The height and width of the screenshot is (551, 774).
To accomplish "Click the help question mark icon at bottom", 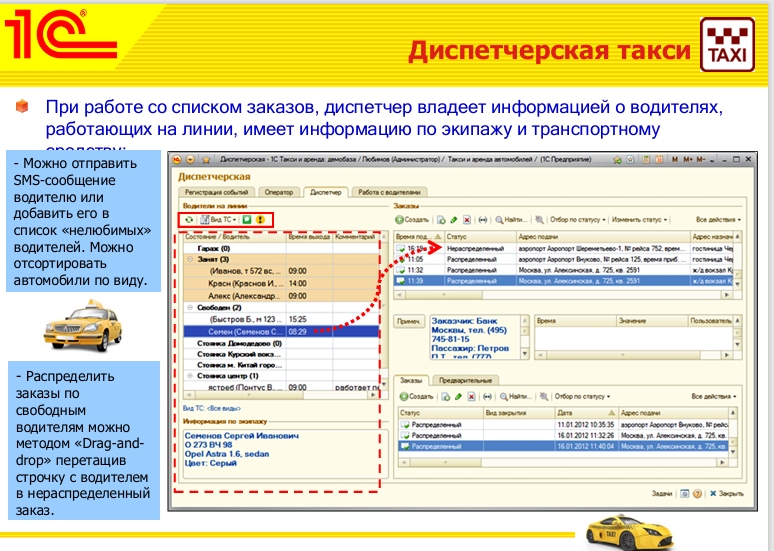I will pos(699,493).
